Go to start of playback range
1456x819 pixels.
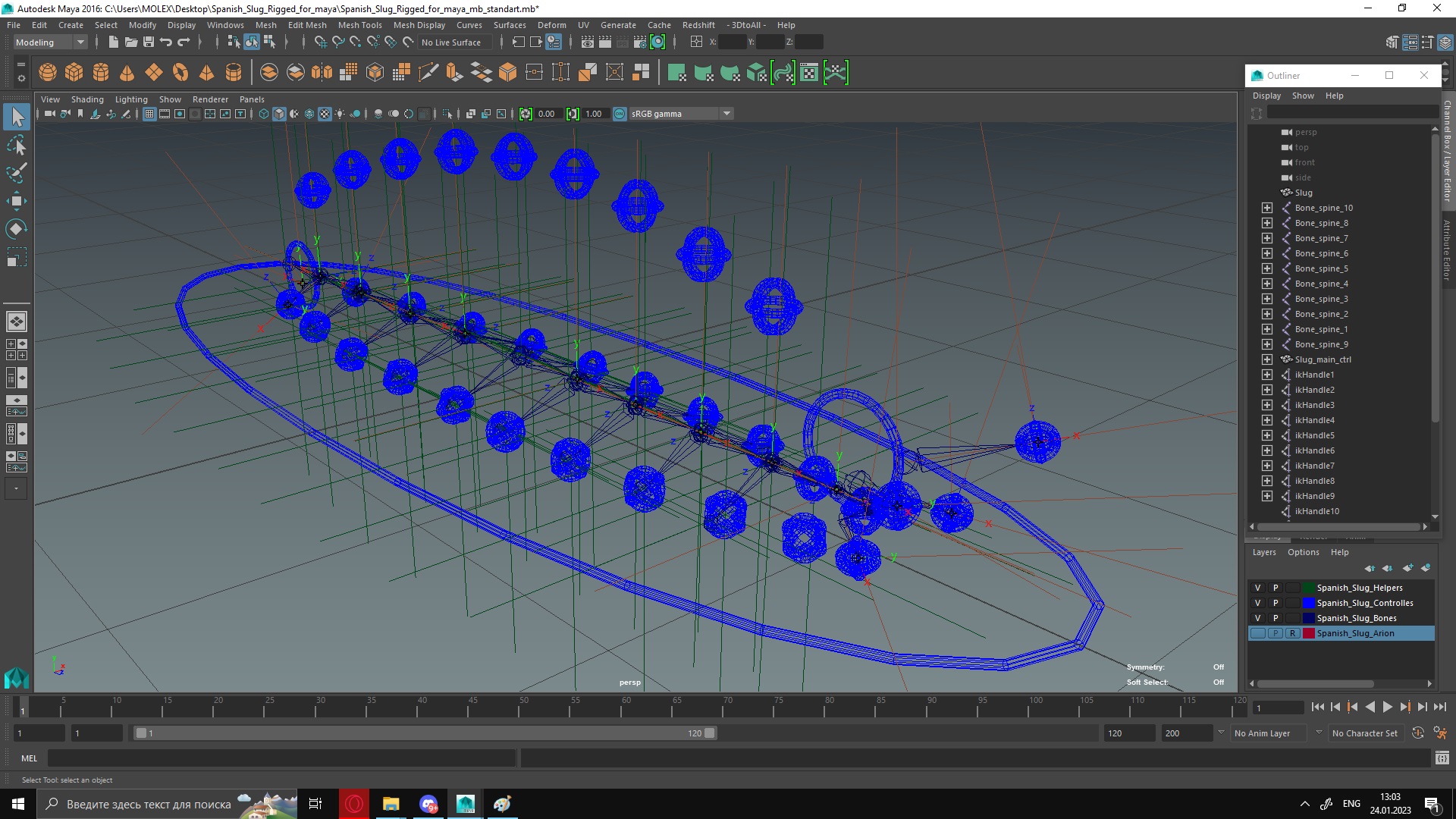[x=1317, y=708]
